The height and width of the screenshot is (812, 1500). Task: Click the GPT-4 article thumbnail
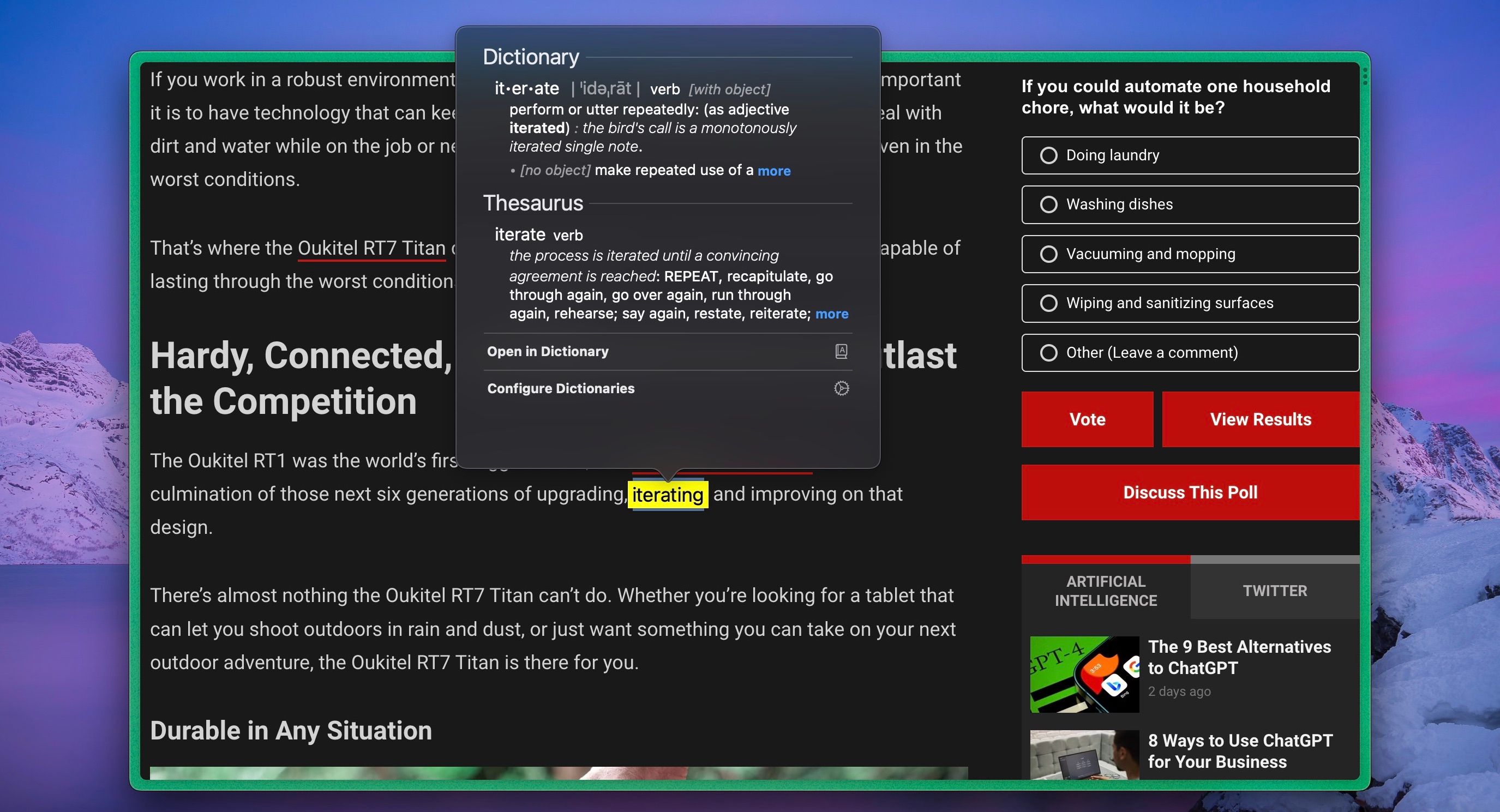(x=1084, y=673)
